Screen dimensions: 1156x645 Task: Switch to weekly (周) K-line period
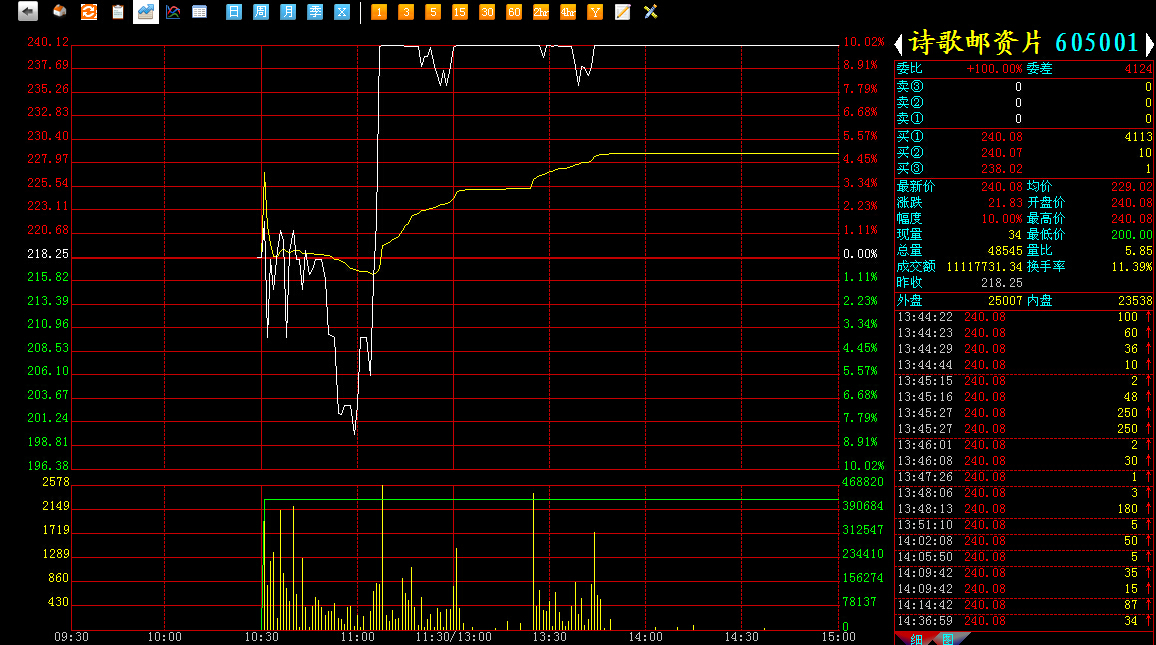click(261, 12)
